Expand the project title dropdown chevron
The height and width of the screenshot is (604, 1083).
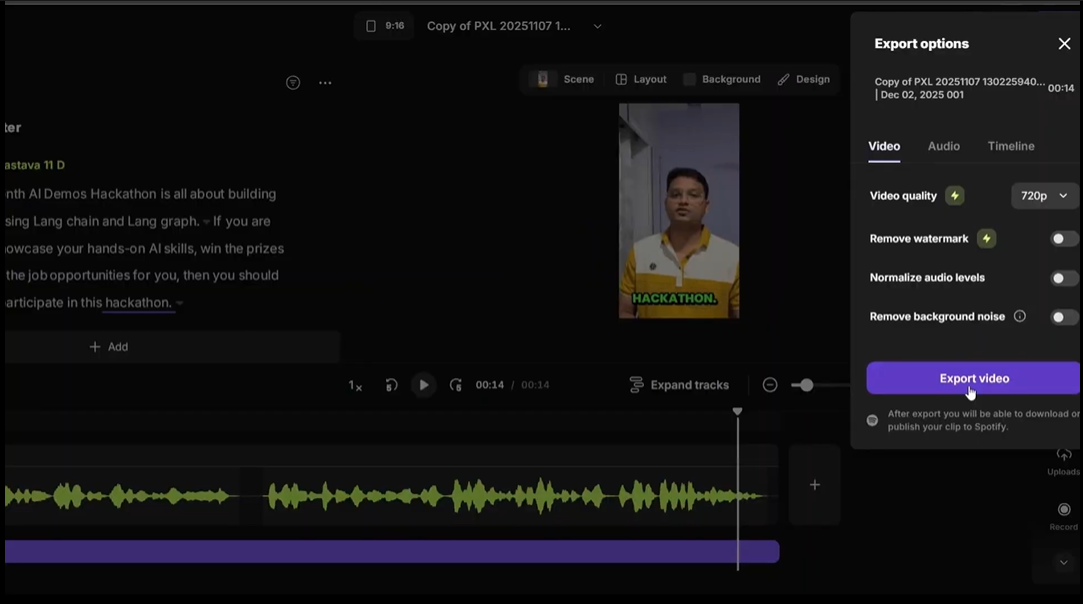tap(597, 26)
